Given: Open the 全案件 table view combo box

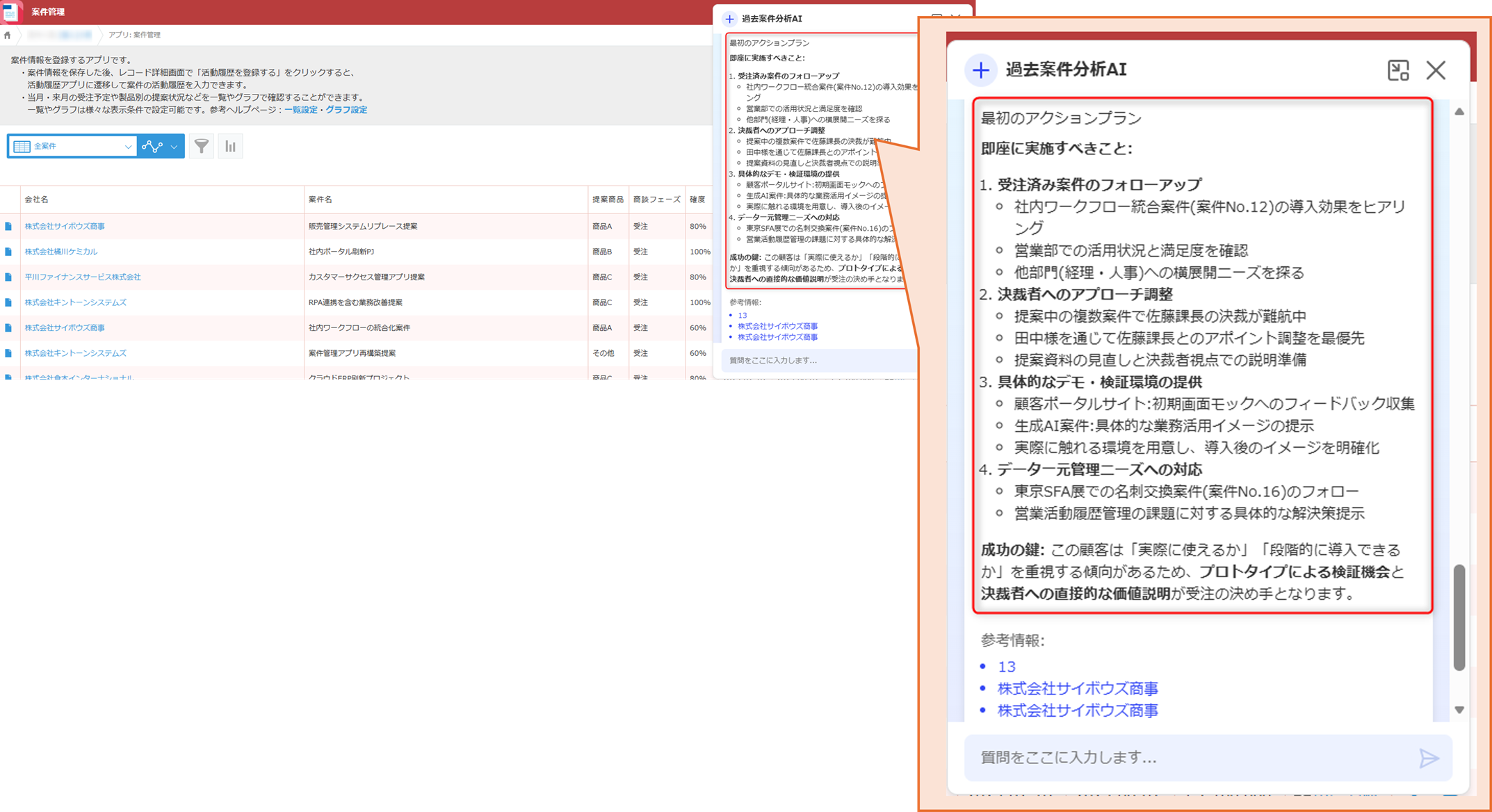Looking at the screenshot, I should click(72, 146).
